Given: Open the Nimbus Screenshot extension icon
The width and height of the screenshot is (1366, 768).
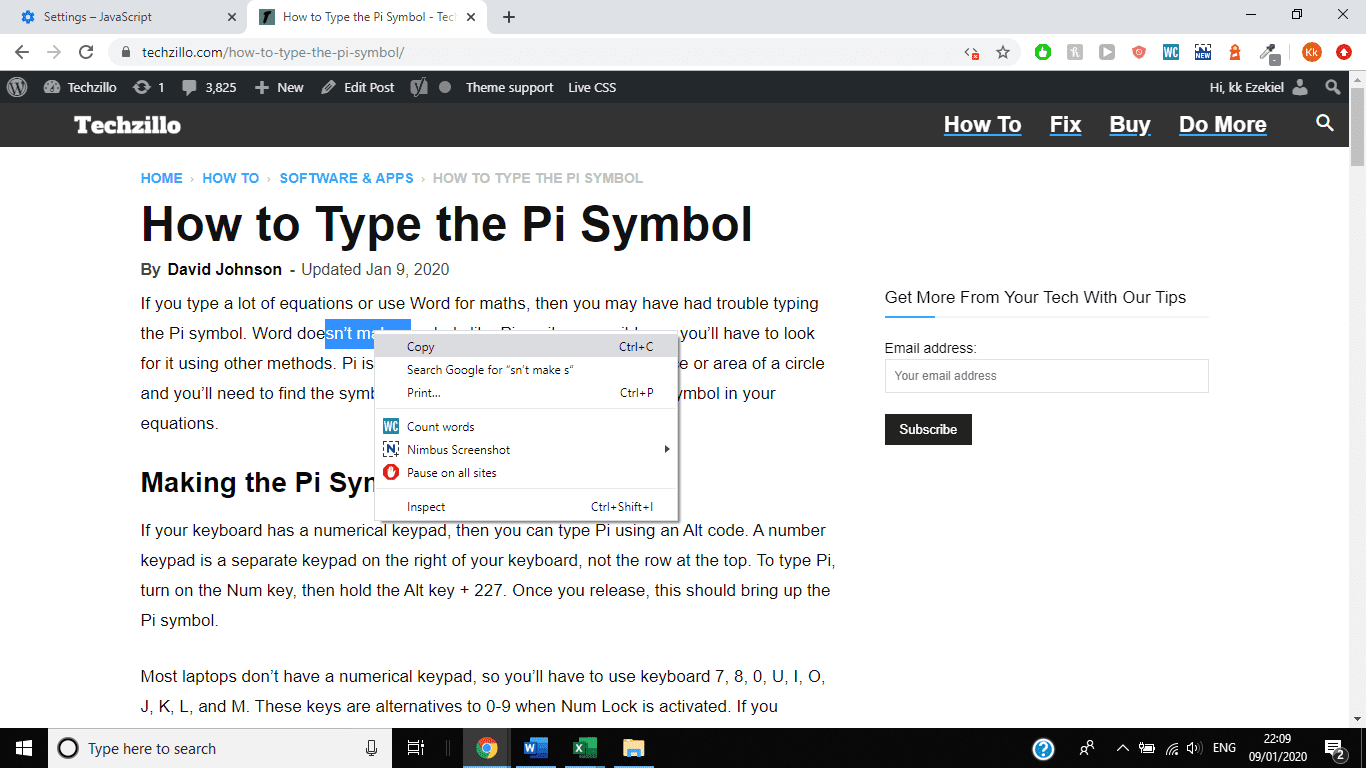Looking at the screenshot, I should coord(1203,51).
